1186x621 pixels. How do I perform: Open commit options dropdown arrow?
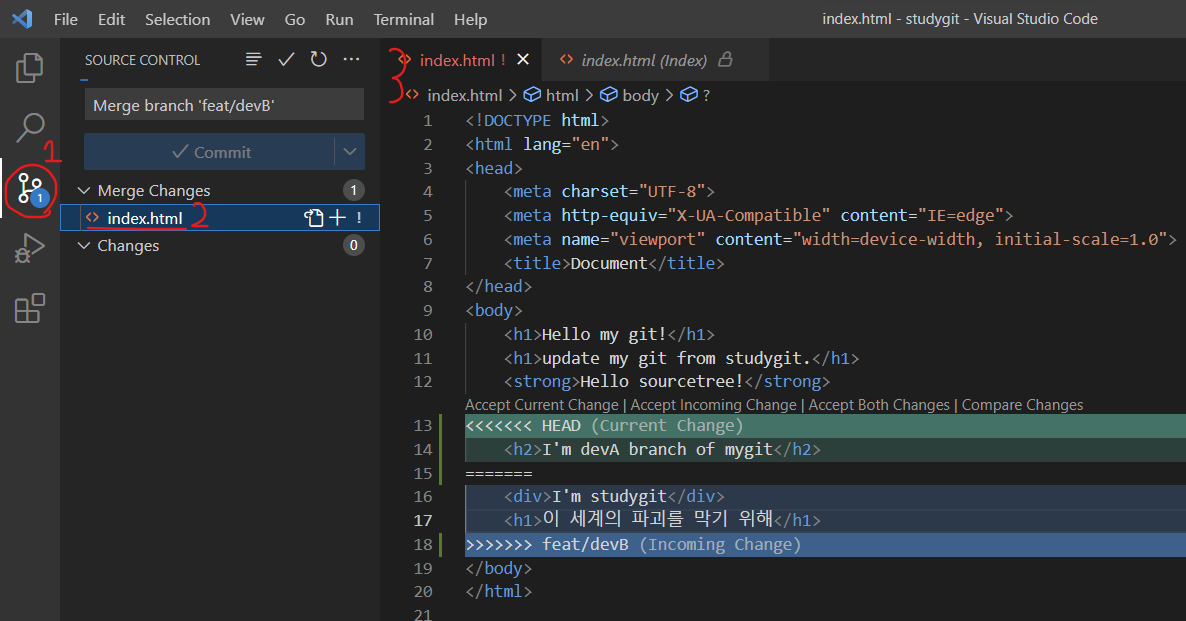(349, 152)
